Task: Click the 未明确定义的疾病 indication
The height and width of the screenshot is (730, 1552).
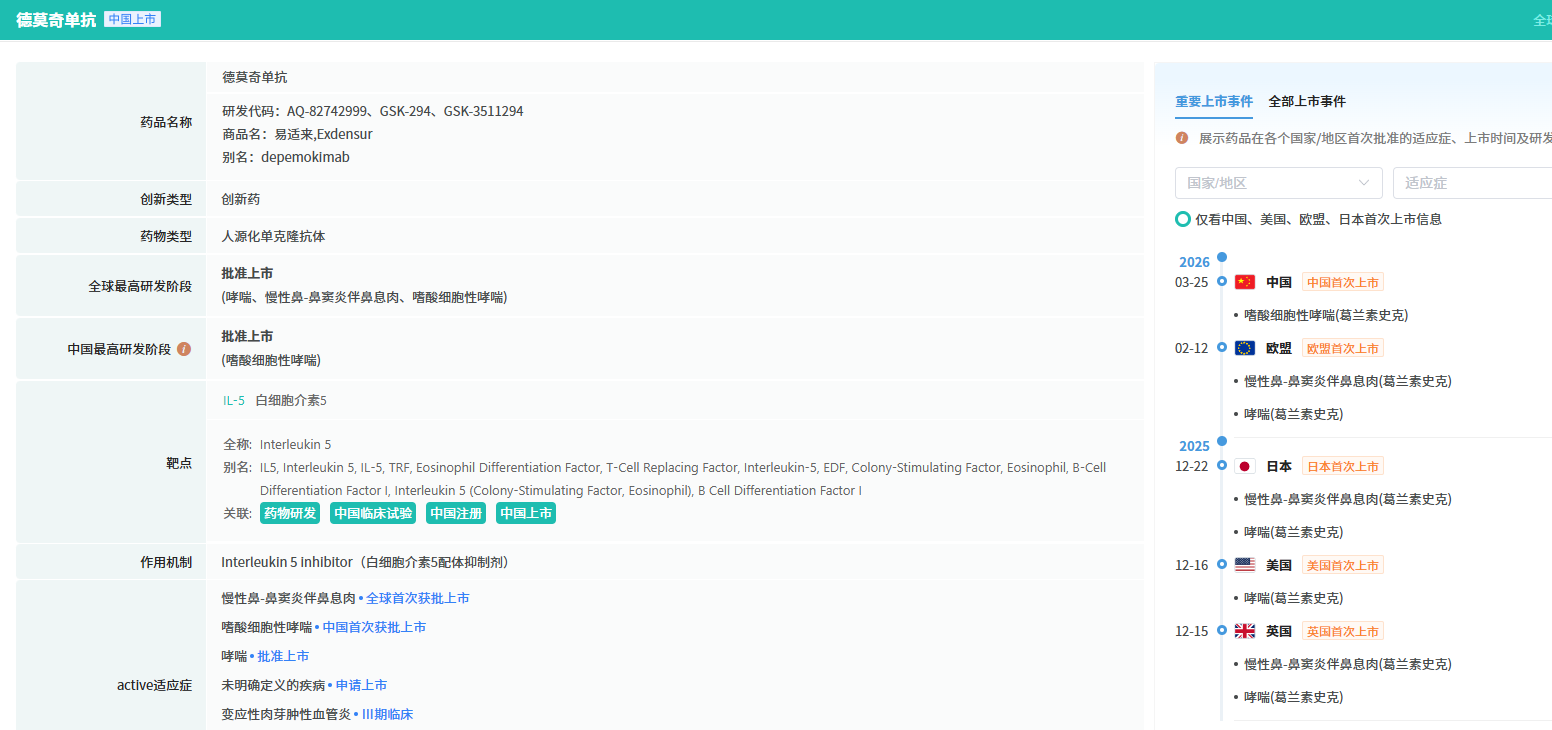Action: coord(273,685)
